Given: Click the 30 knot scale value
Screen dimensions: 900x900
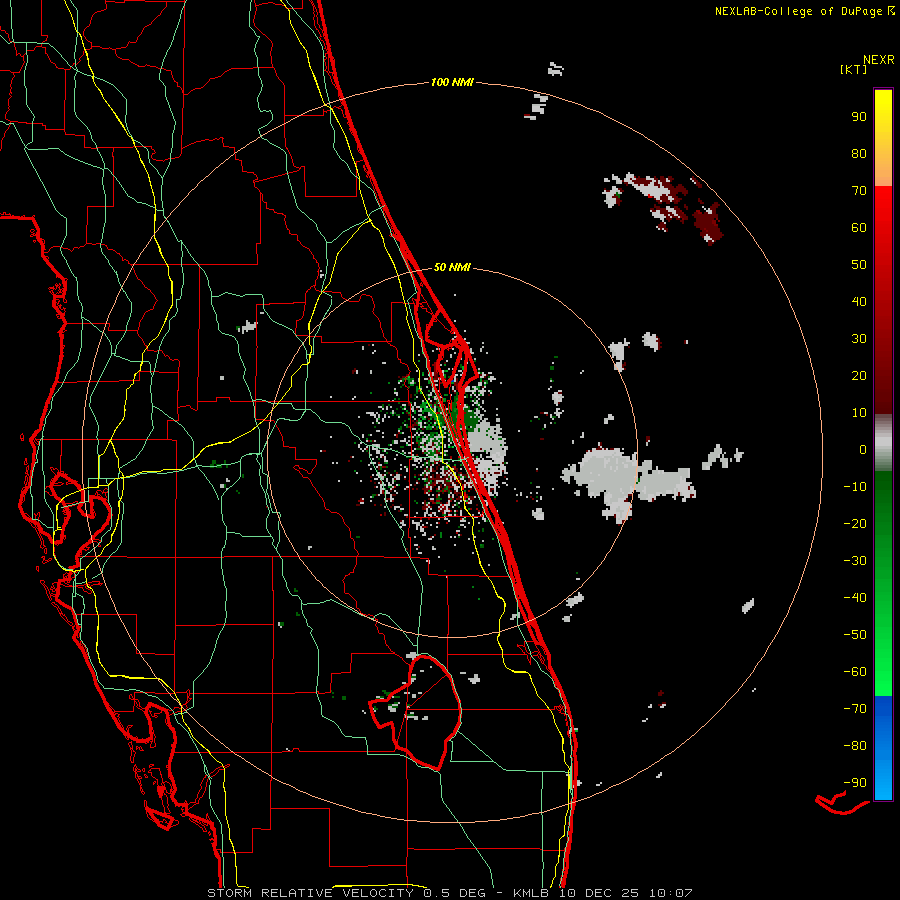Looking at the screenshot, I should pos(859,339).
